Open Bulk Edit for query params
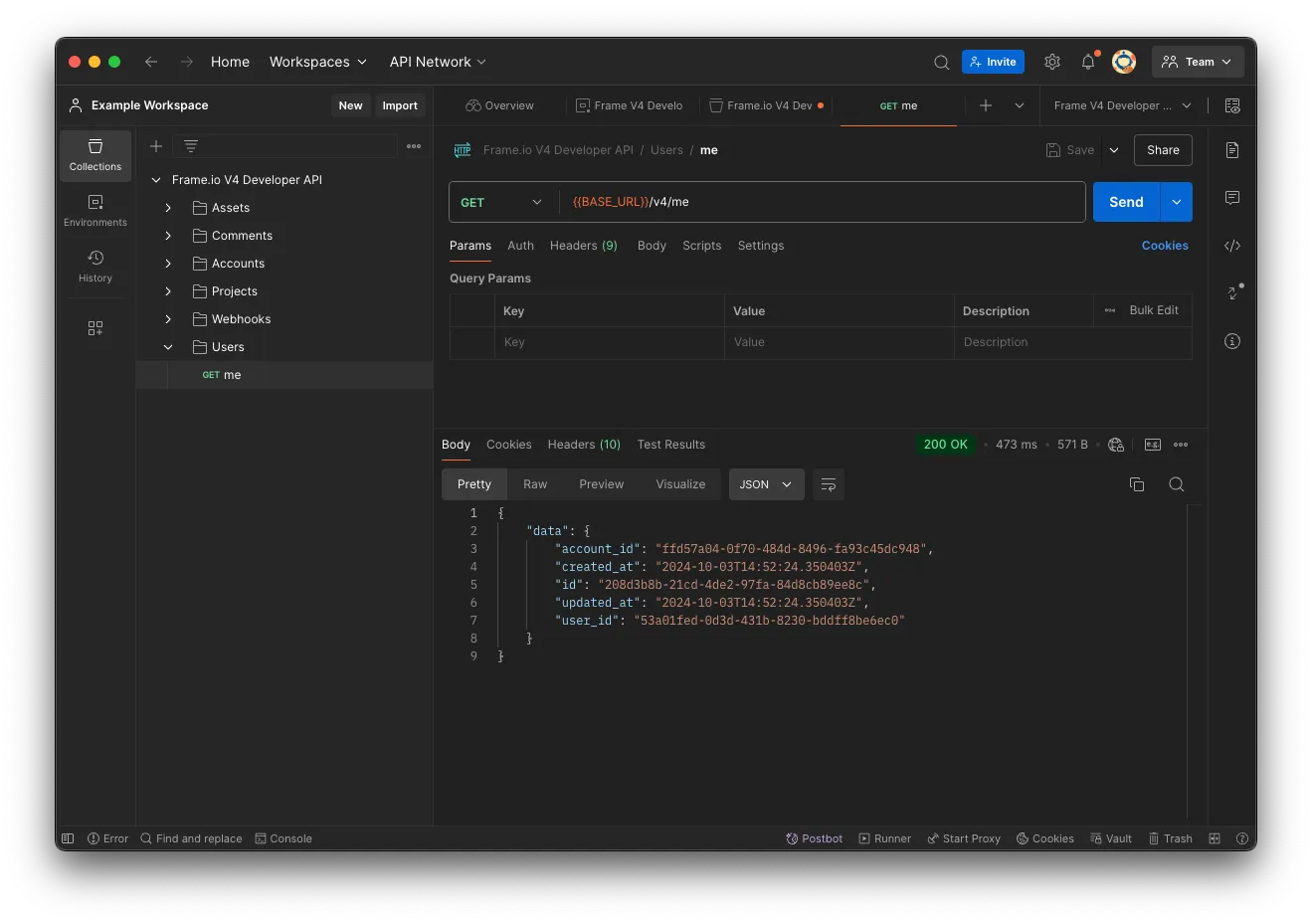This screenshot has height=924, width=1312. tap(1154, 310)
